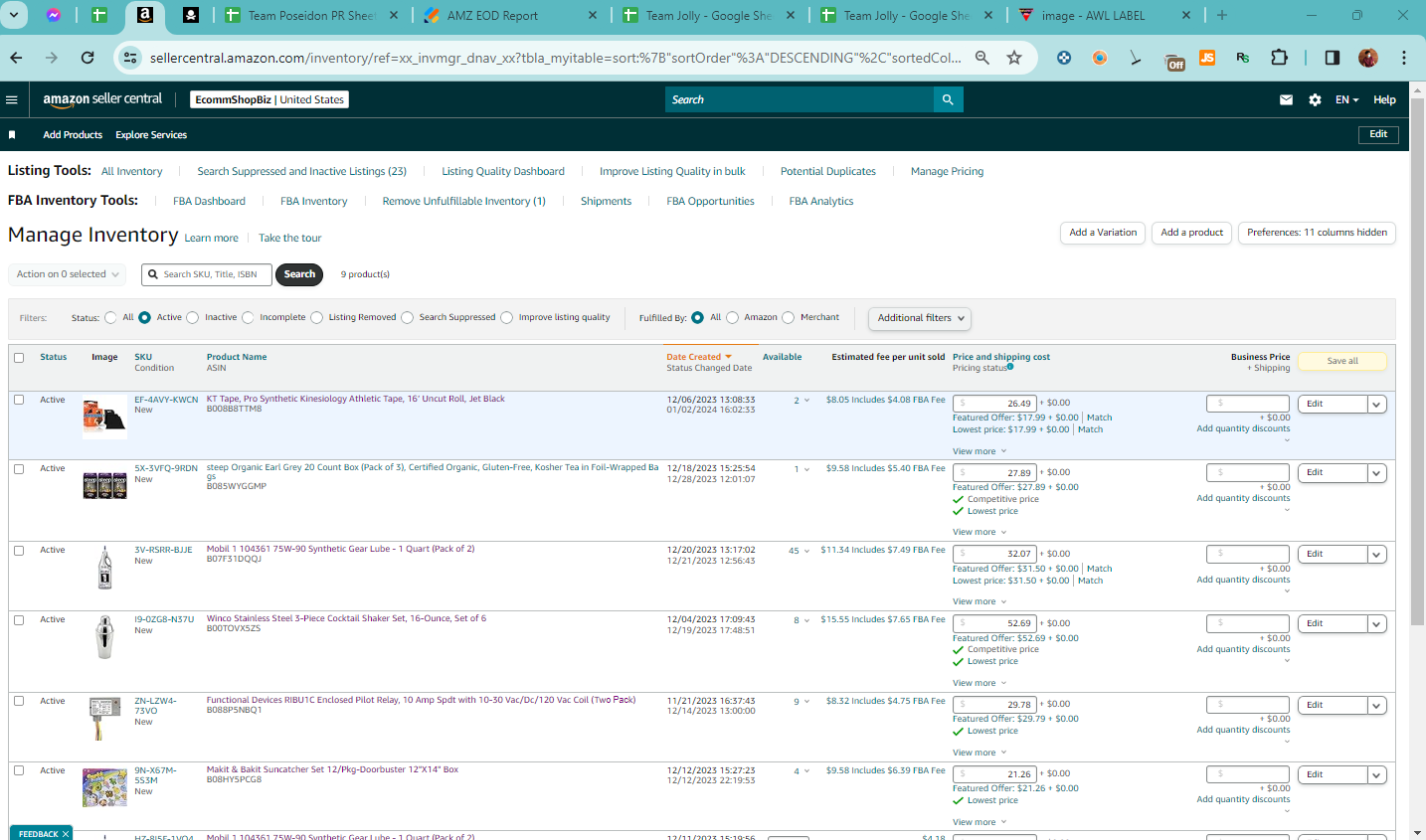Reload the page with the refresh icon
This screenshot has height=840, width=1426.
click(88, 58)
